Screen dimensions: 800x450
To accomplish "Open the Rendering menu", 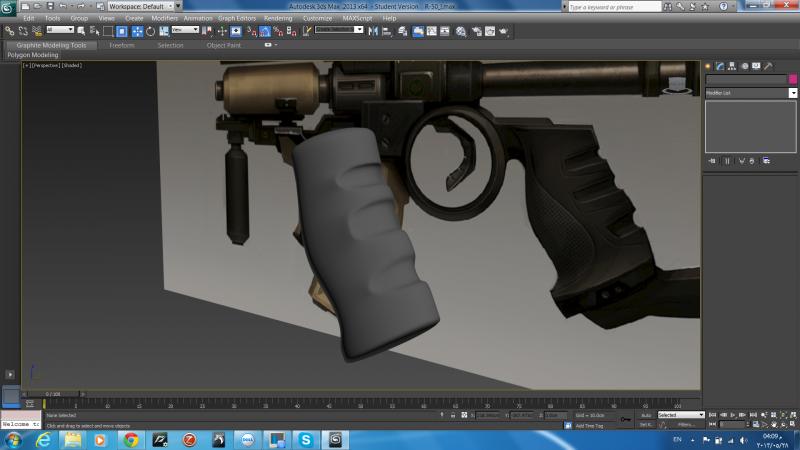I will (278, 18).
